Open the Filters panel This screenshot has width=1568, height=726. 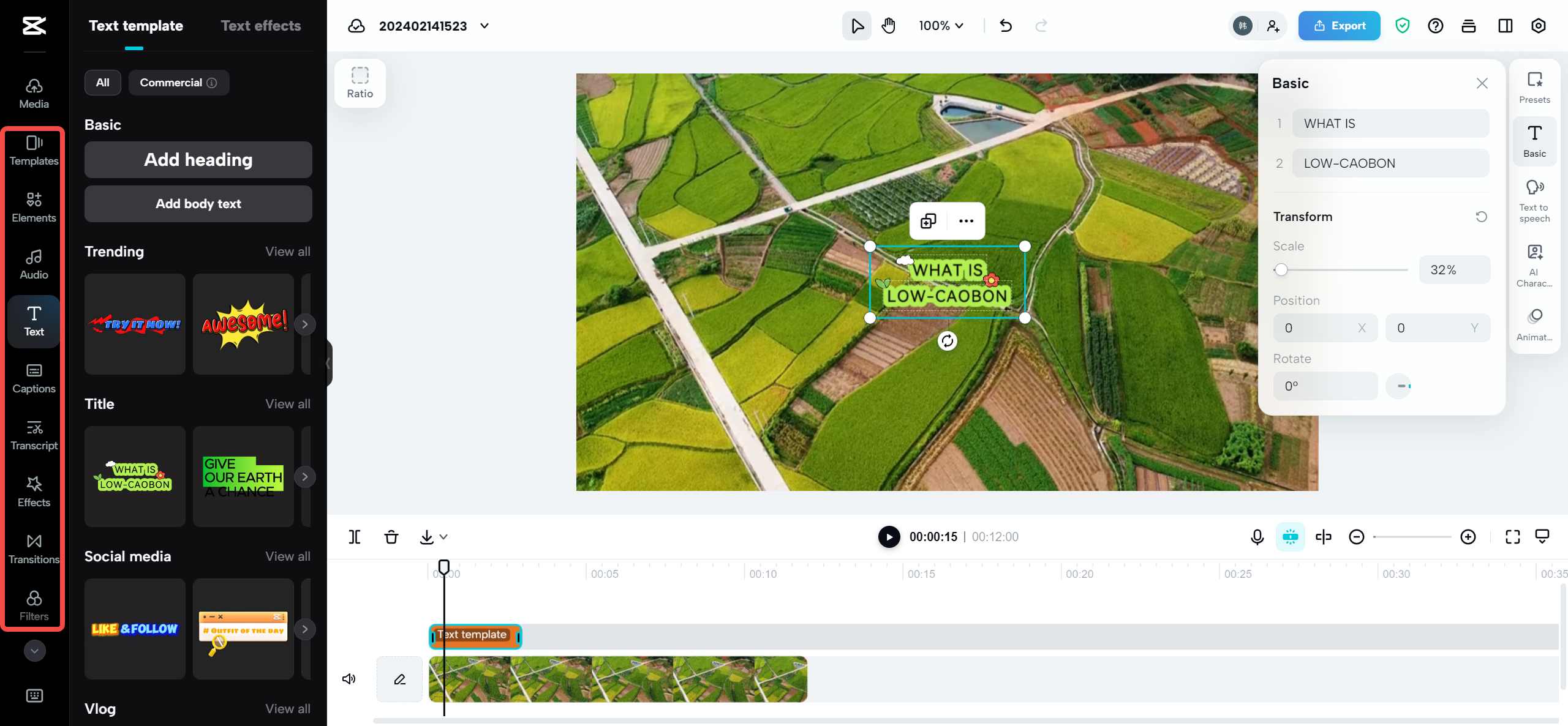pyautogui.click(x=34, y=605)
